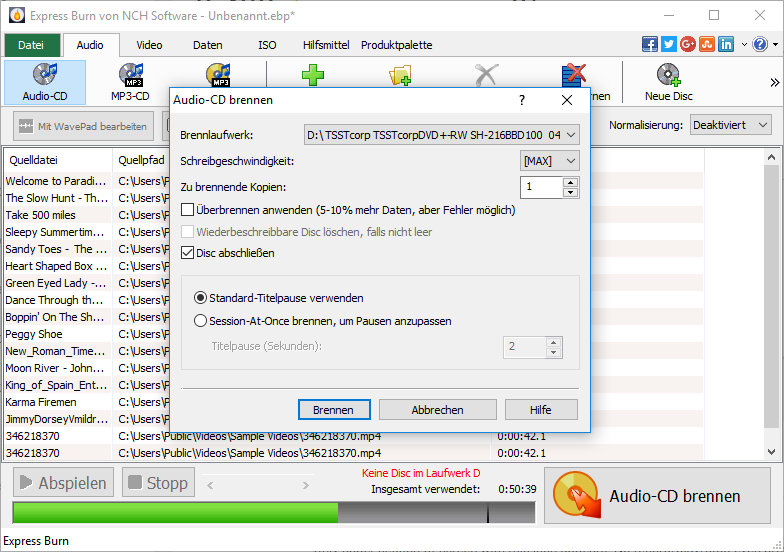Select Standard-Titelpause verwenden radio button

(200, 298)
